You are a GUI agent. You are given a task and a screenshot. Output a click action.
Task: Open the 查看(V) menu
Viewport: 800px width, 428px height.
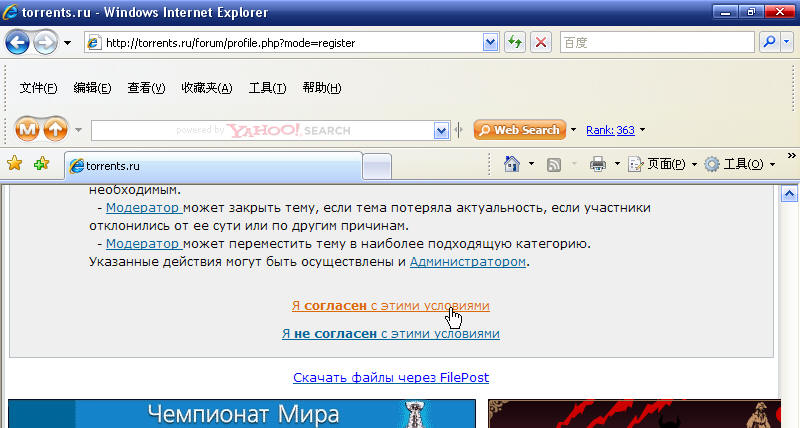click(146, 88)
